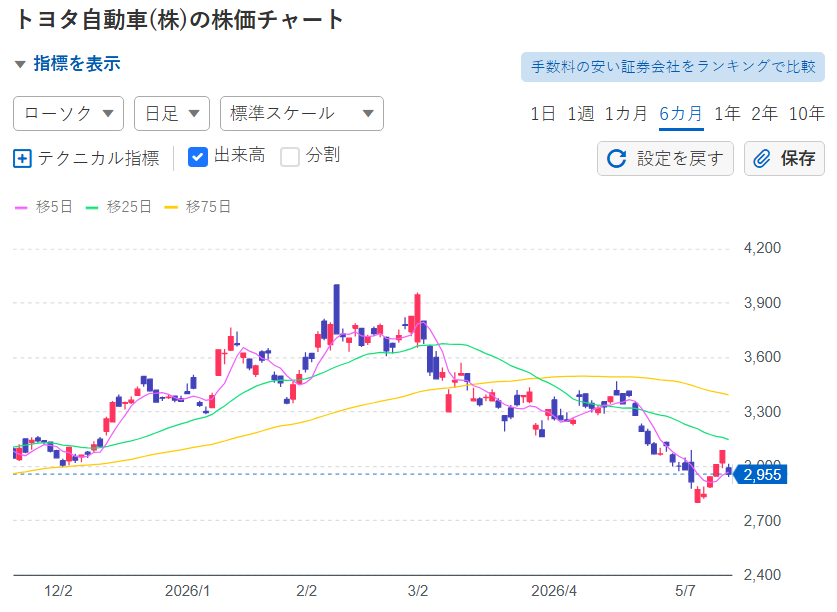Open the 手数料の安い証券会社をランキングで比較 banner
Image resolution: width=837 pixels, height=612 pixels.
(x=673, y=67)
